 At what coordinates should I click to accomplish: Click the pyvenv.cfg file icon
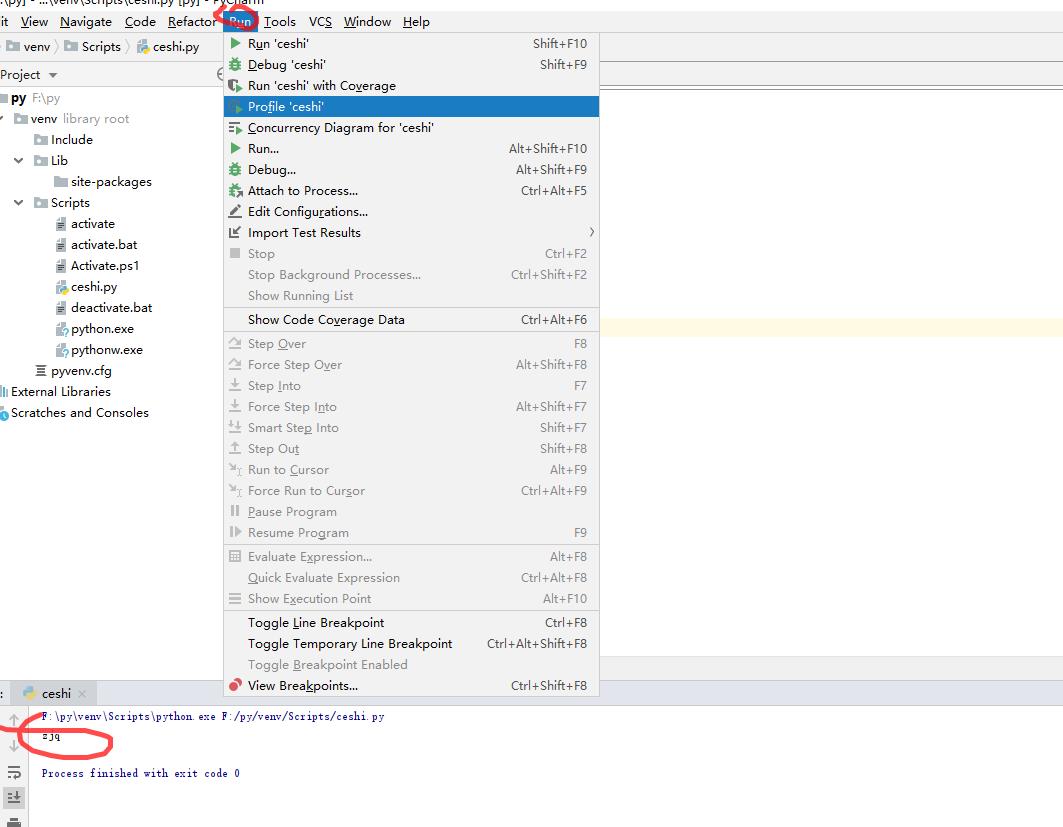(x=41, y=371)
